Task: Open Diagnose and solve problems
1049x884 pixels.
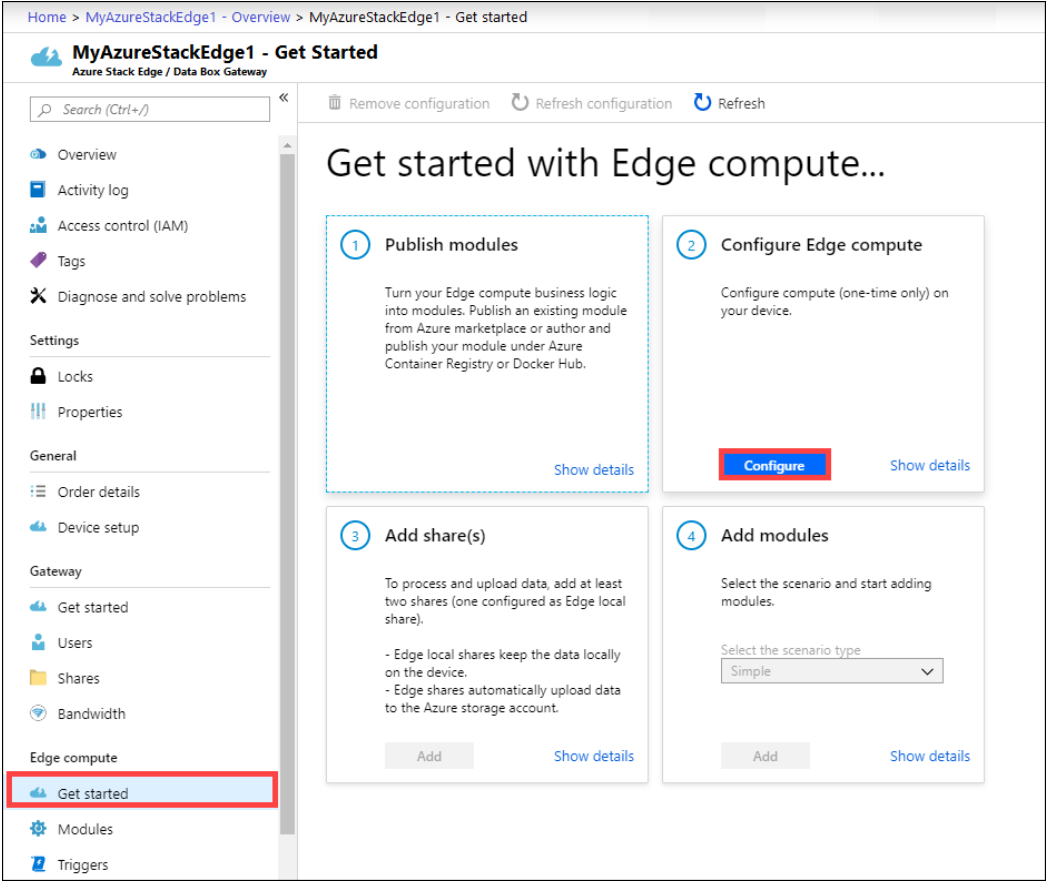Action: coord(151,296)
